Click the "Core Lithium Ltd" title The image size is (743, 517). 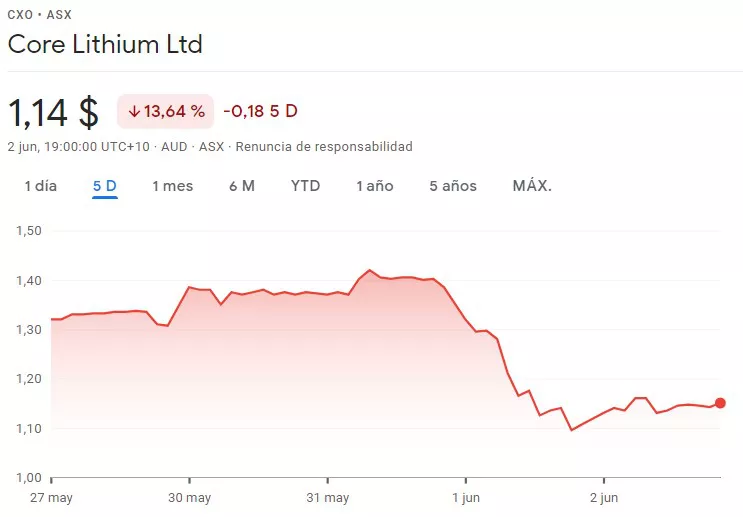105,44
